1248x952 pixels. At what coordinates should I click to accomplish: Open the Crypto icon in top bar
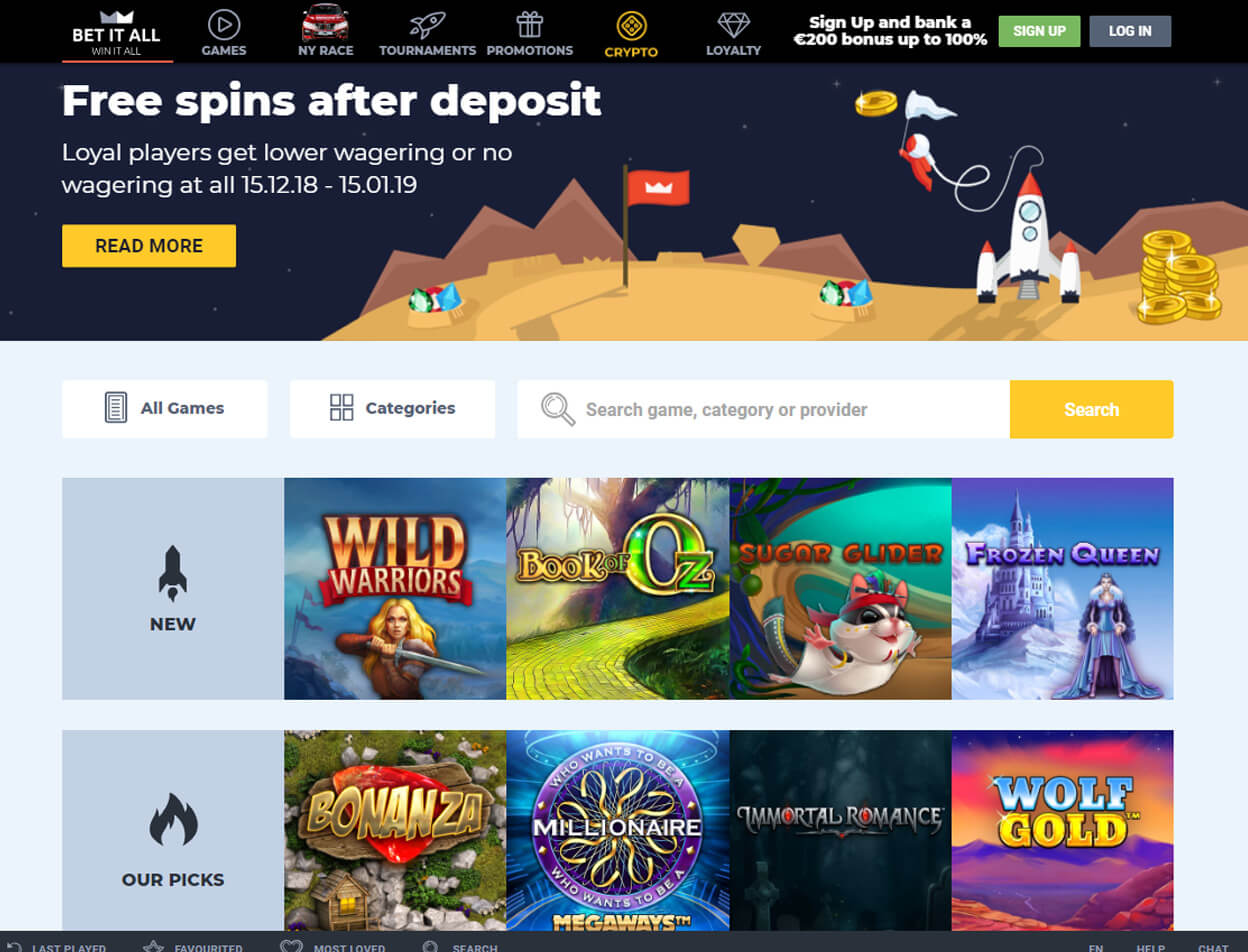click(x=631, y=26)
